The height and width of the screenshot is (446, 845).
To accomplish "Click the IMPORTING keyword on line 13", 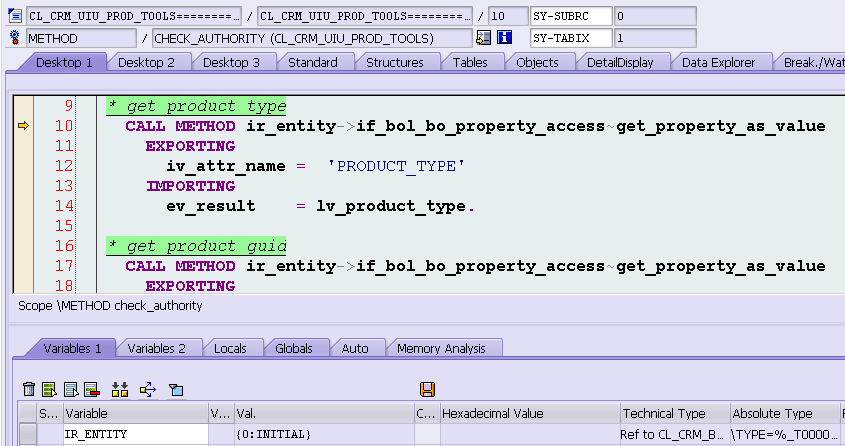I will click(x=190, y=186).
